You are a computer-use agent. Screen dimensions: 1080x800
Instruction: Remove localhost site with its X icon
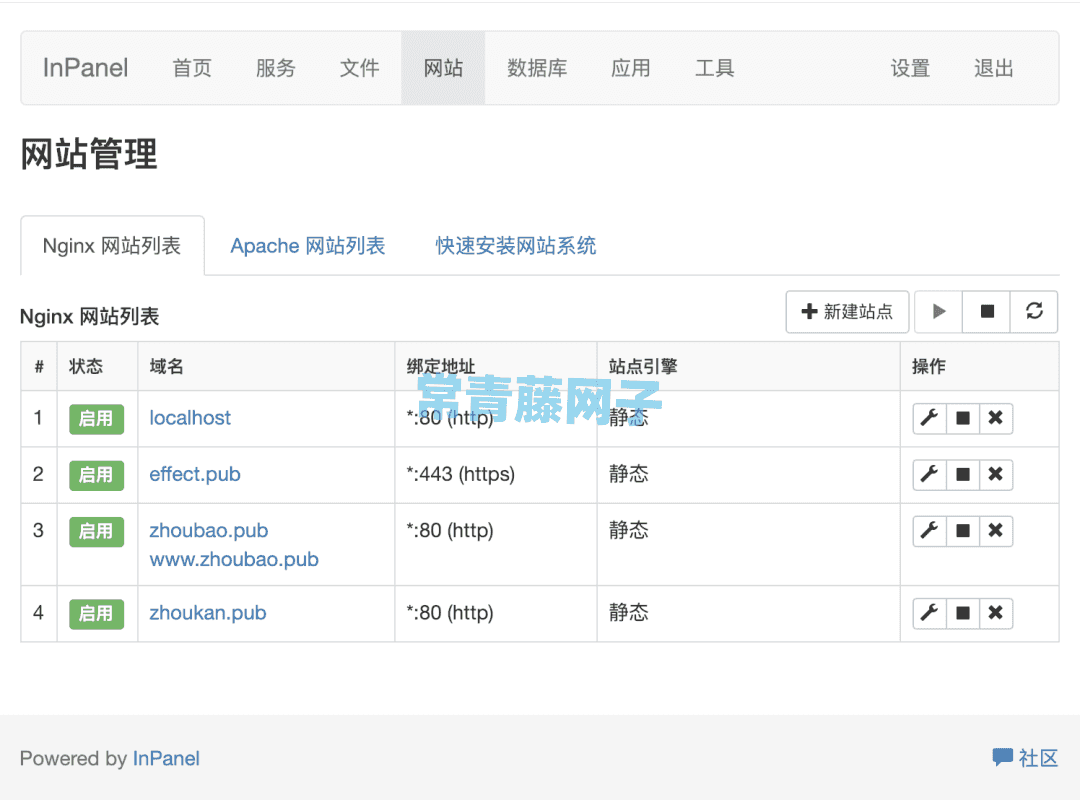pyautogui.click(x=995, y=418)
